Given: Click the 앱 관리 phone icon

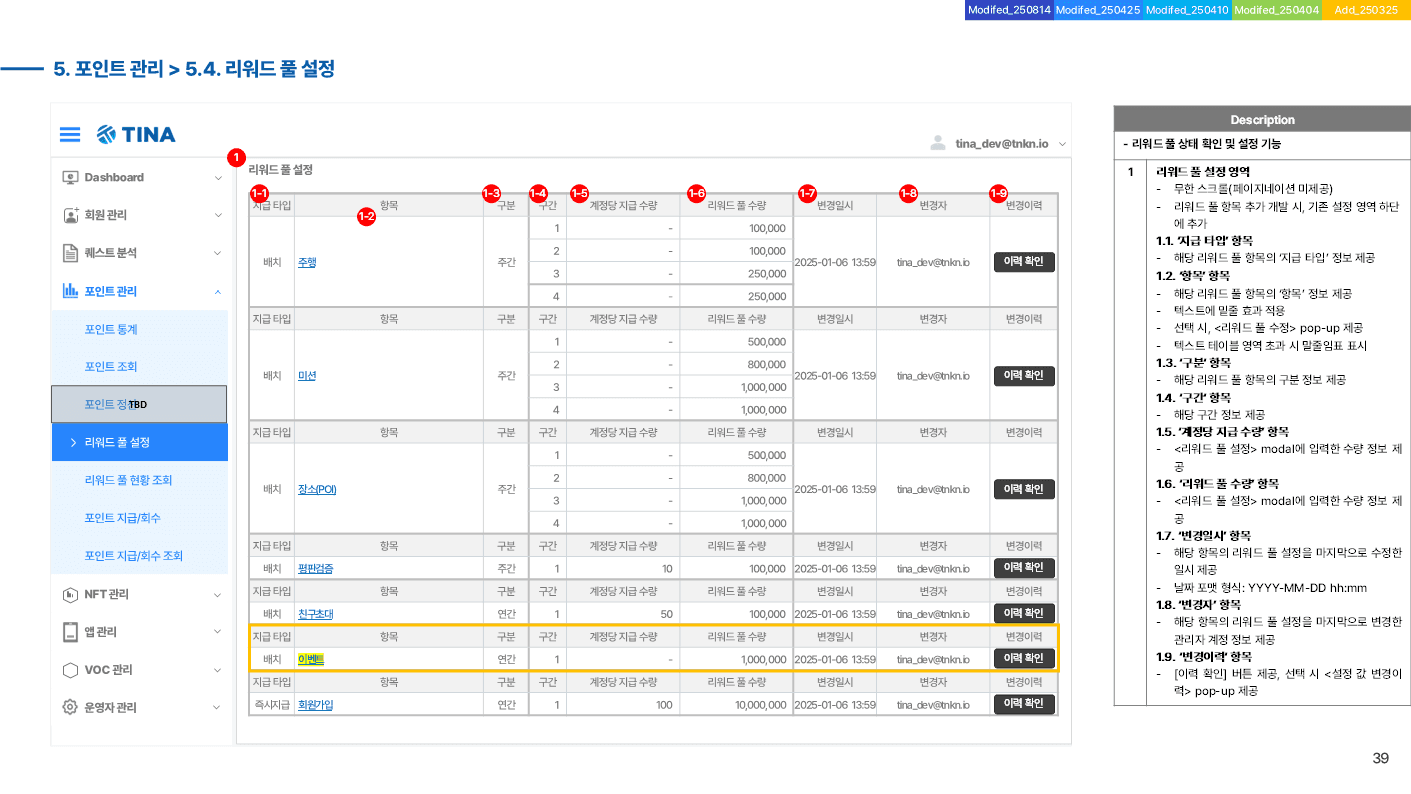Looking at the screenshot, I should click(x=70, y=632).
